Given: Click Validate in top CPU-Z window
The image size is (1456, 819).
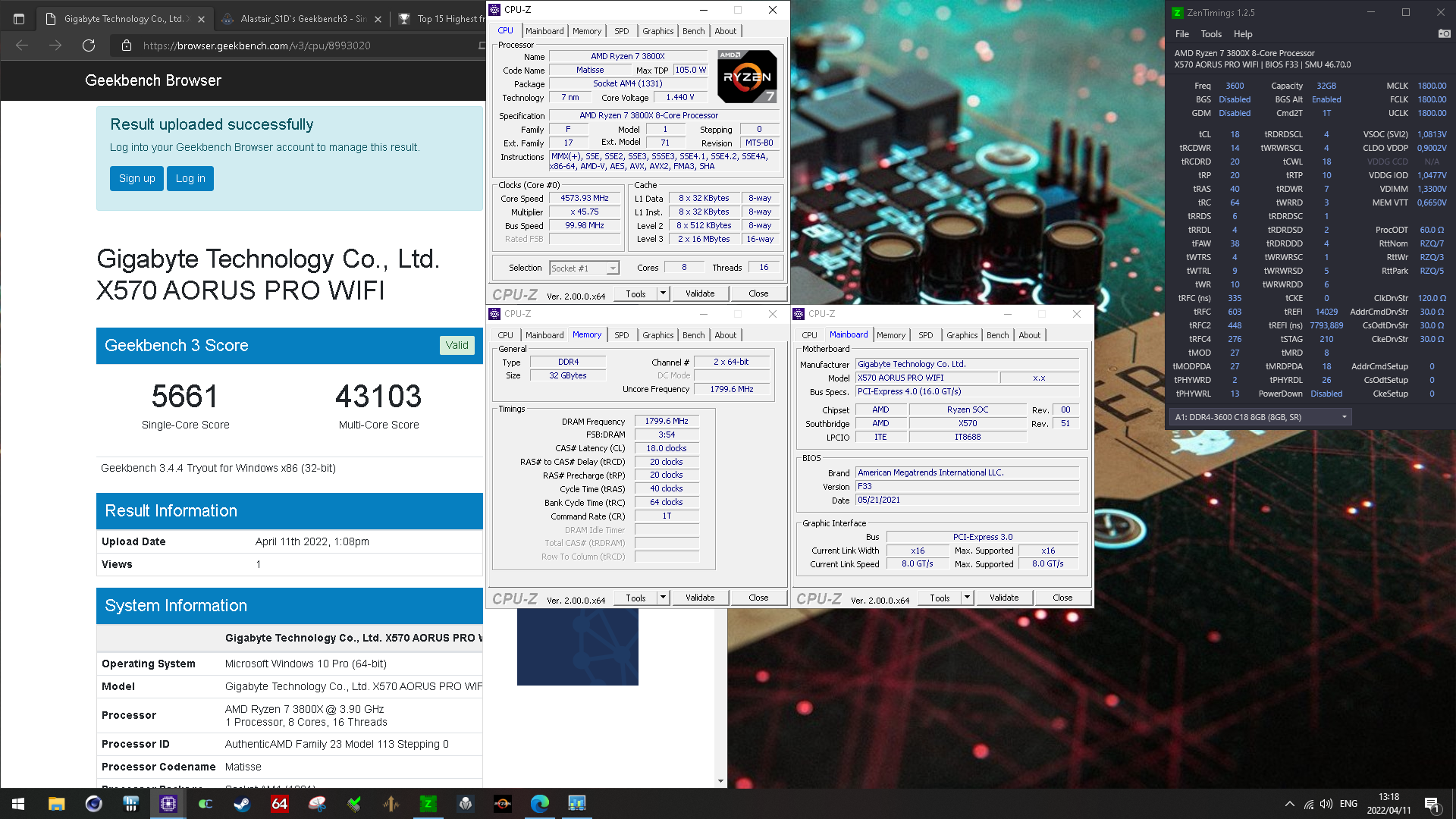Looking at the screenshot, I should coord(700,293).
